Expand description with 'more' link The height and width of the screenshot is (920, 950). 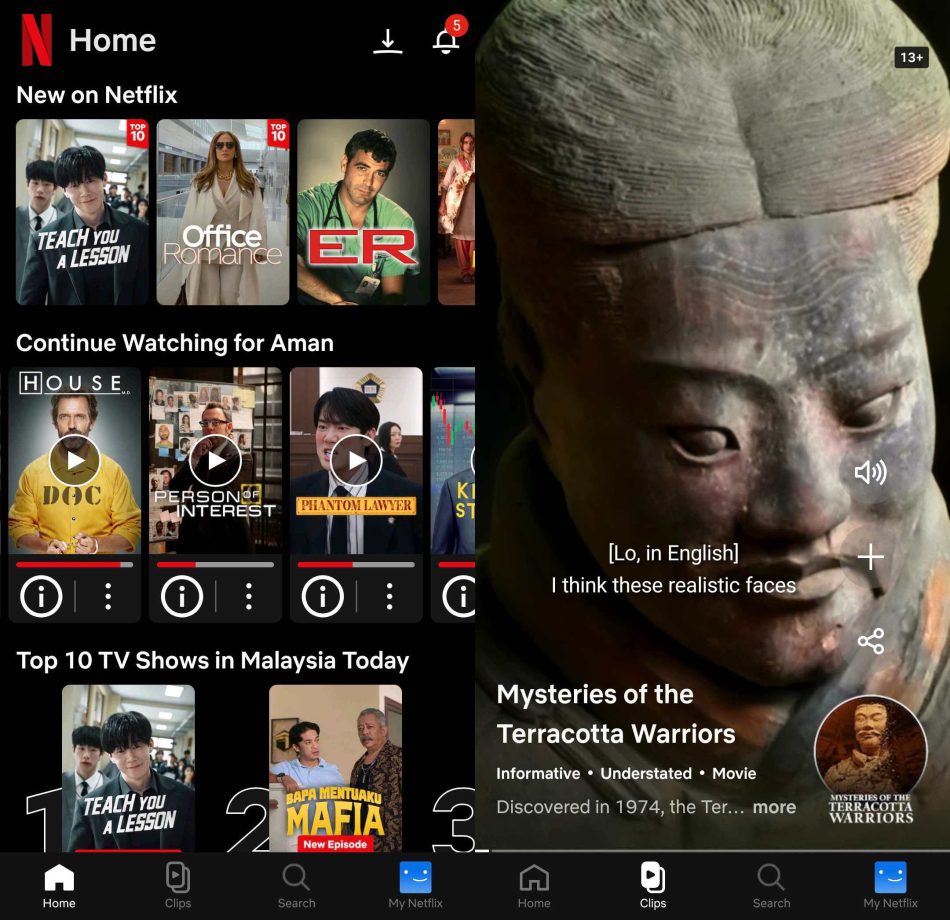coord(774,807)
